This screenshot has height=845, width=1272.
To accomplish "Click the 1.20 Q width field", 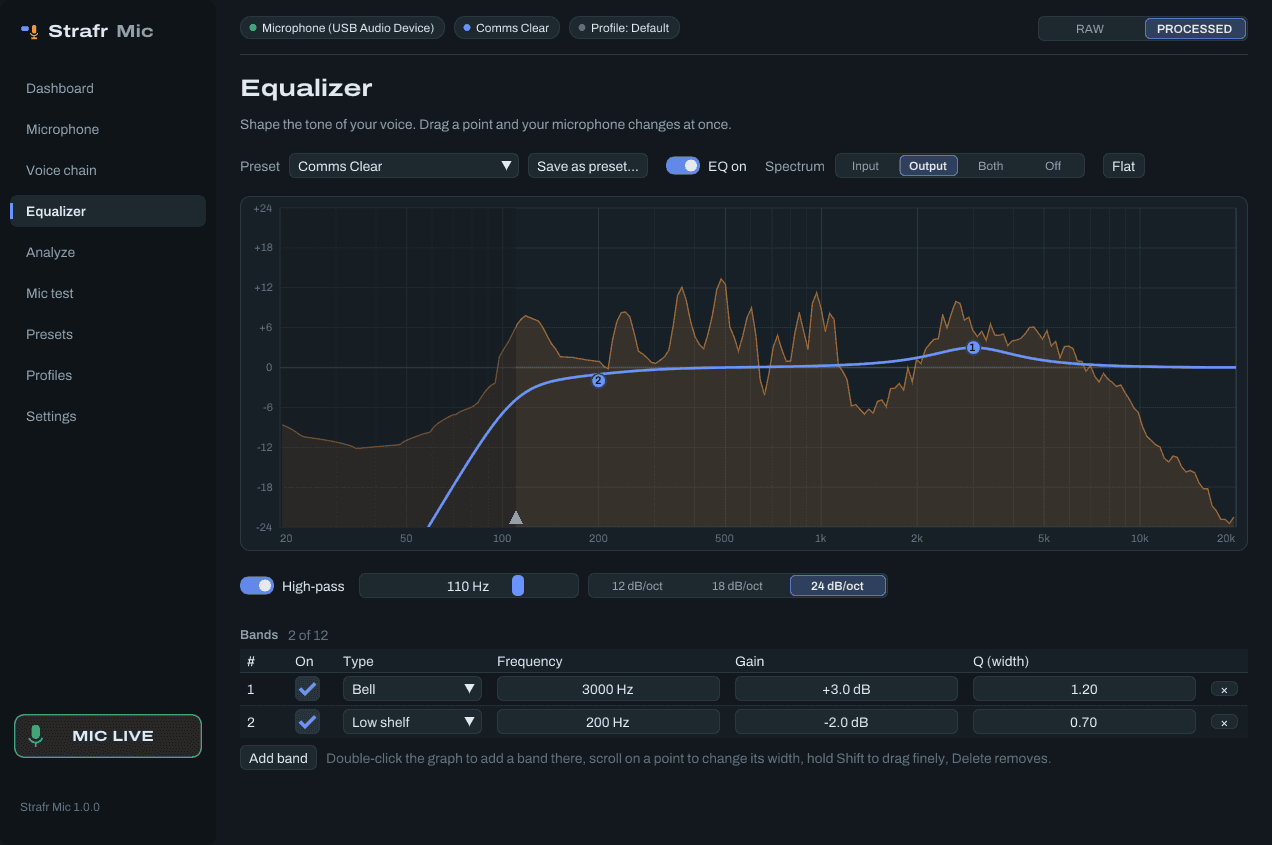I will pyautogui.click(x=1084, y=689).
